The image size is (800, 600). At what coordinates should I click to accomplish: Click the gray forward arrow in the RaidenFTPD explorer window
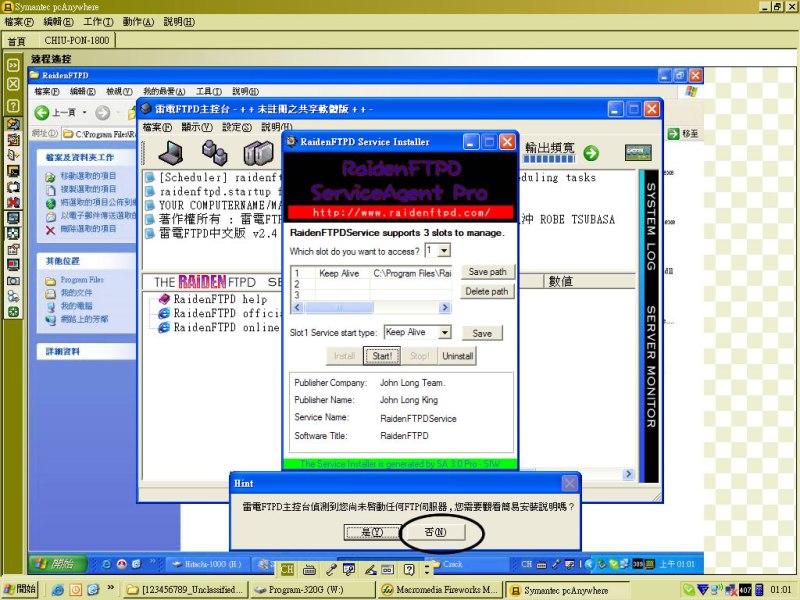pos(103,112)
